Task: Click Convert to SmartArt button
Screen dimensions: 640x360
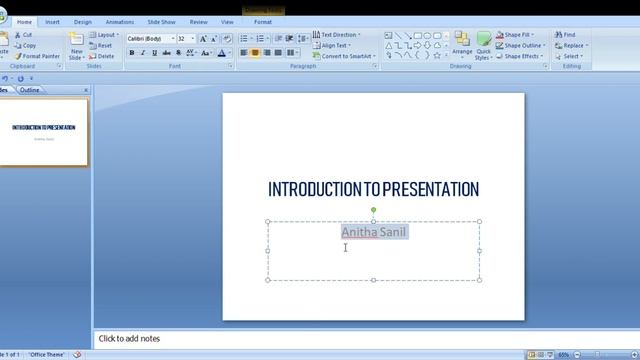Action: click(x=344, y=56)
